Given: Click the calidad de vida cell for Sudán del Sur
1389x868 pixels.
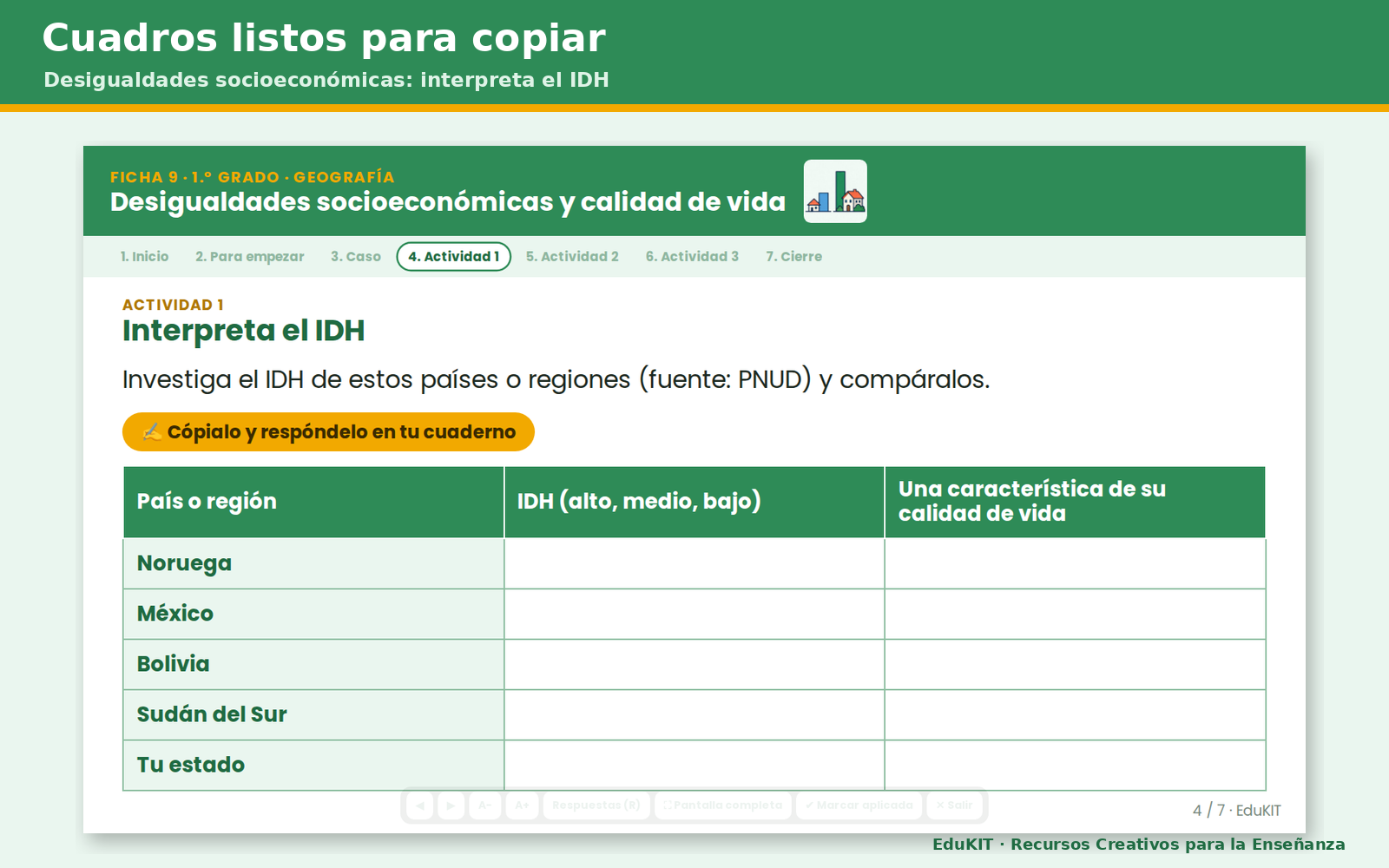Looking at the screenshot, I should tap(1075, 715).
